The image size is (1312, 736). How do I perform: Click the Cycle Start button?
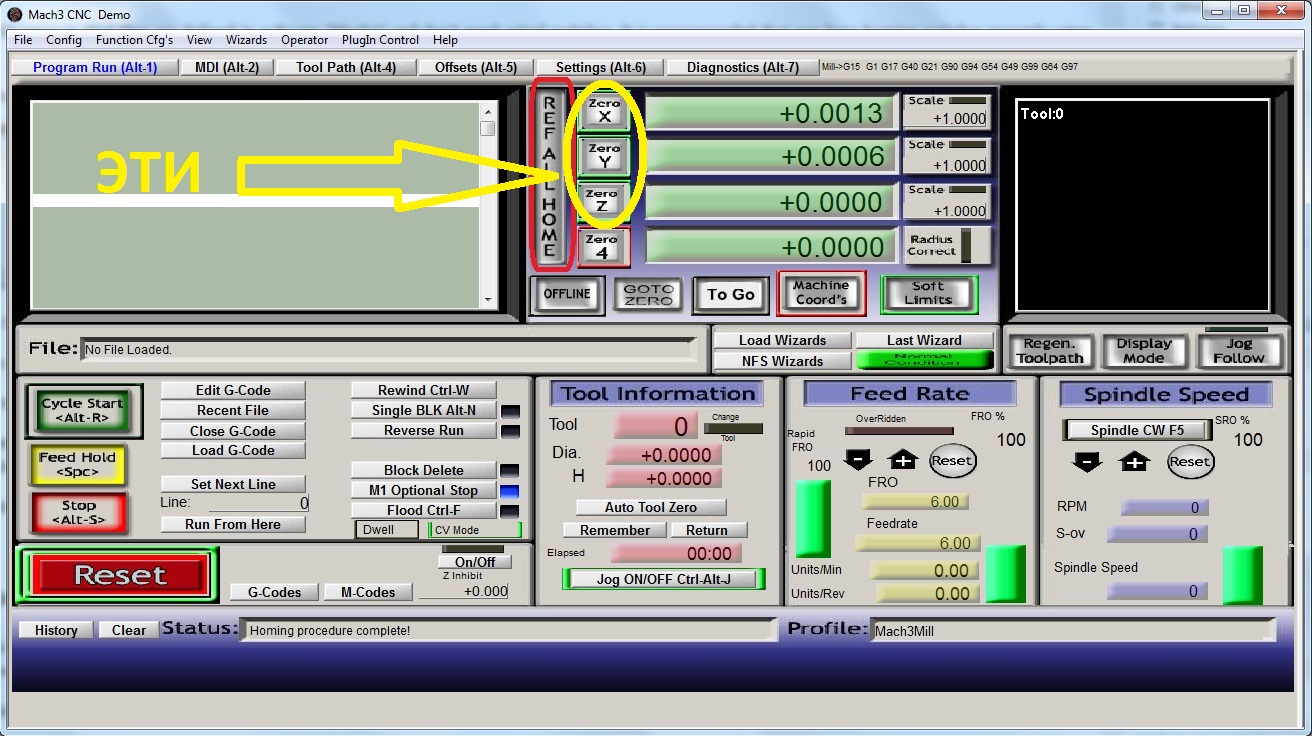(x=84, y=411)
